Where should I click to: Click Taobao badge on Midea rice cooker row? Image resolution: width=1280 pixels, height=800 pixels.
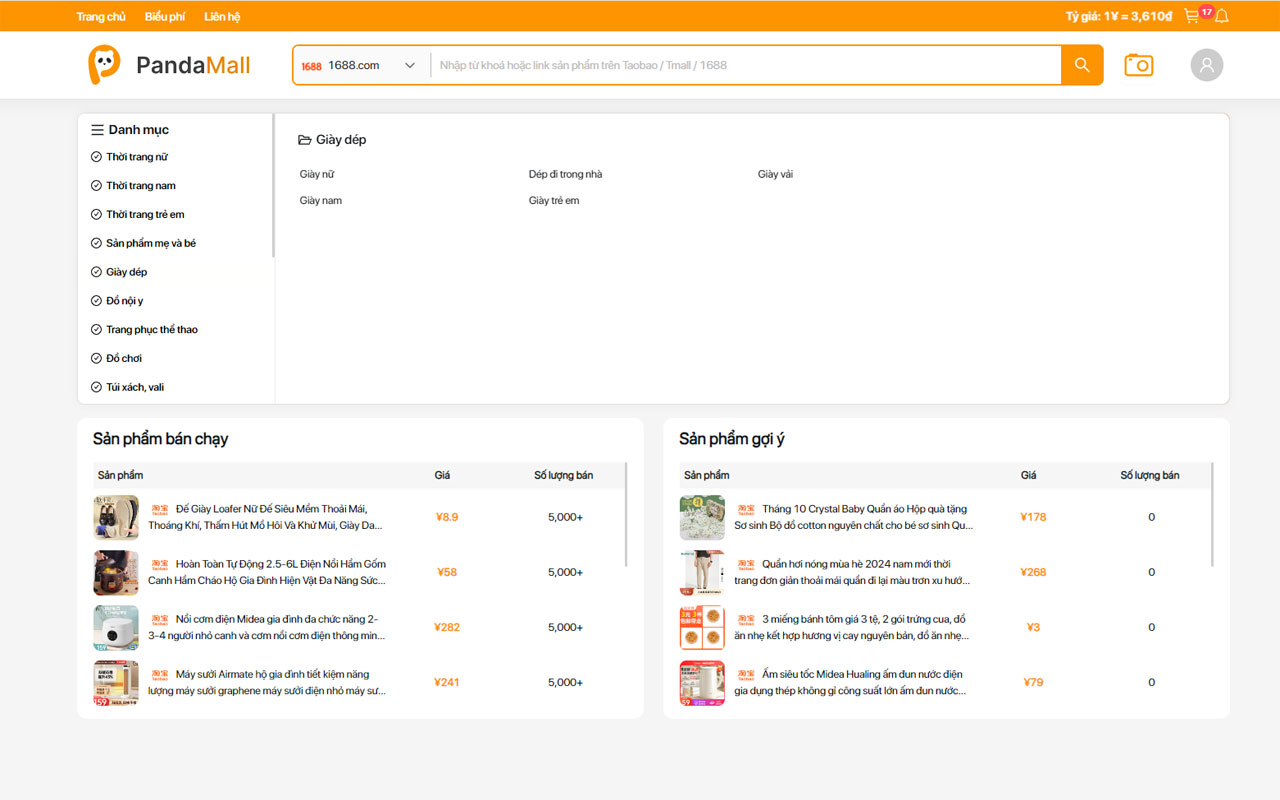click(x=160, y=619)
